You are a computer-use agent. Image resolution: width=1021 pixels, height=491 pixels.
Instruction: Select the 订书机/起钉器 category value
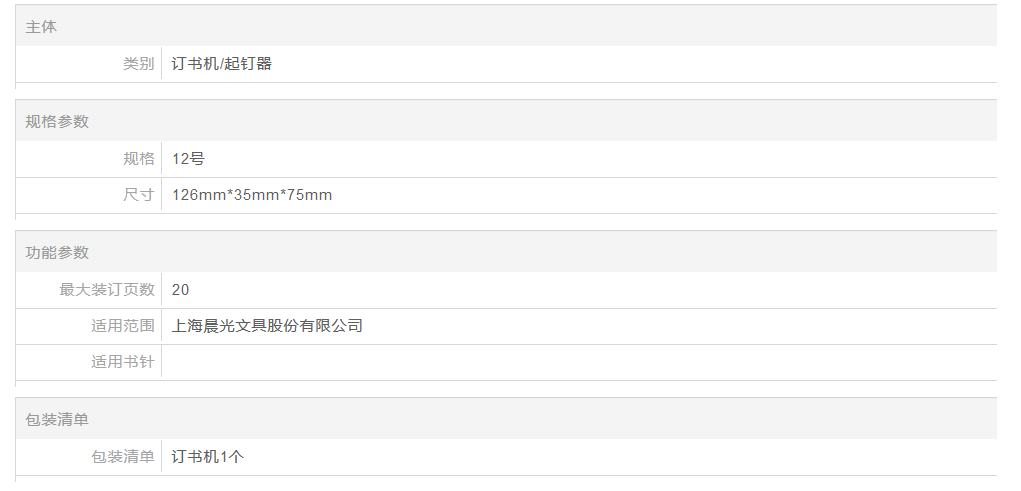pos(222,64)
